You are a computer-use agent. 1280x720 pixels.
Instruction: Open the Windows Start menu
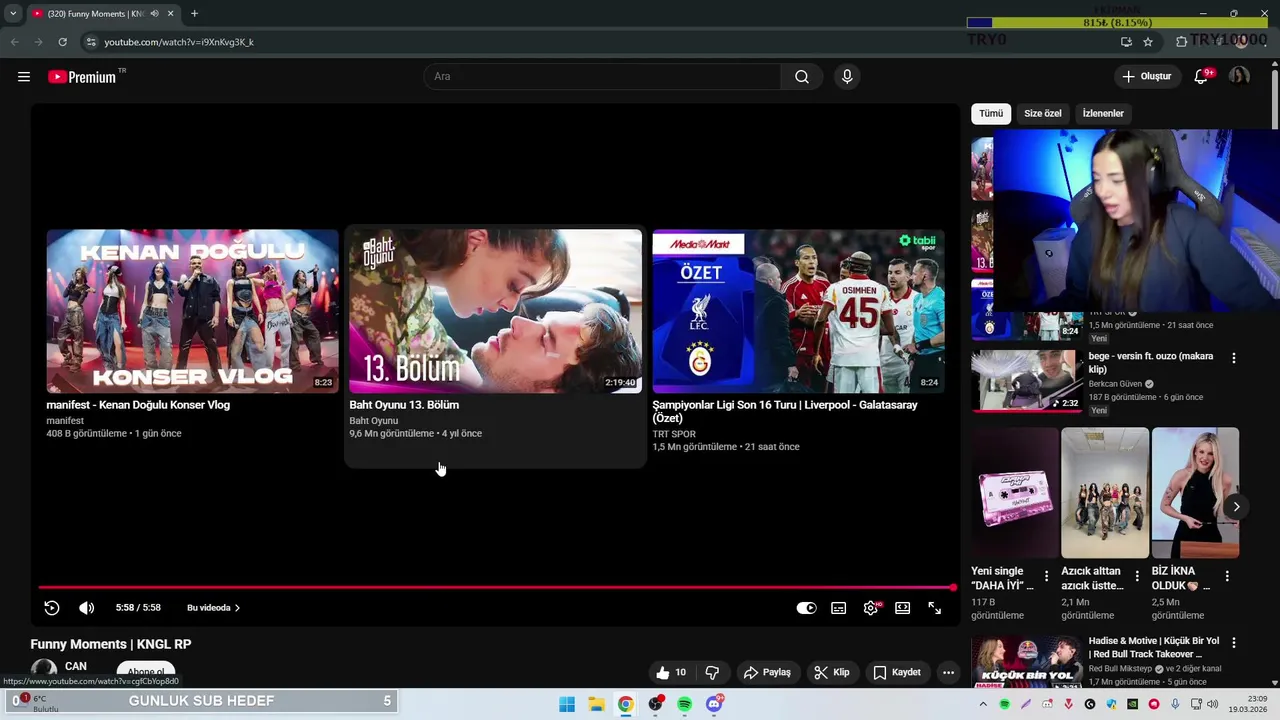coord(567,705)
